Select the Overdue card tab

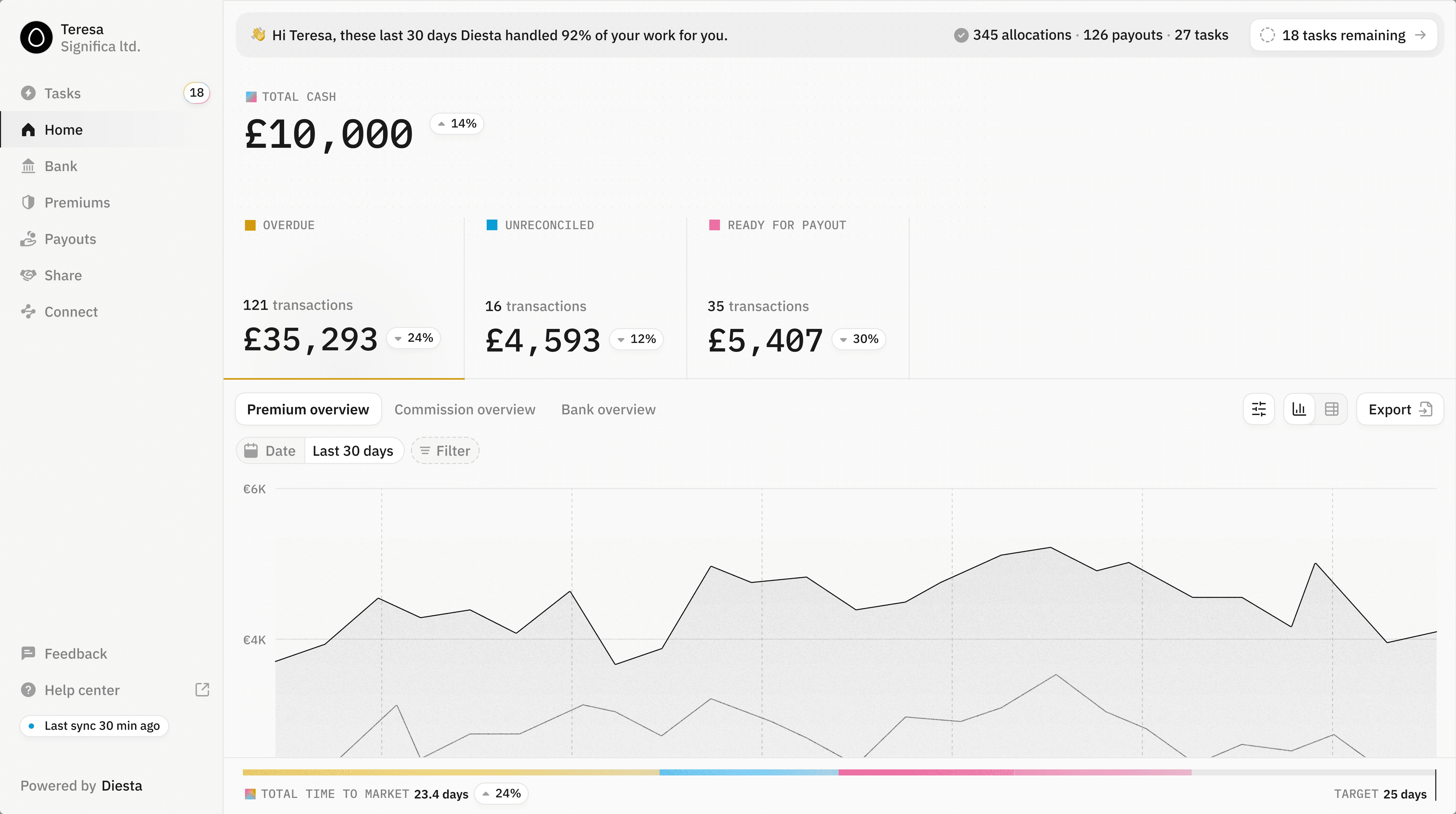pos(344,298)
